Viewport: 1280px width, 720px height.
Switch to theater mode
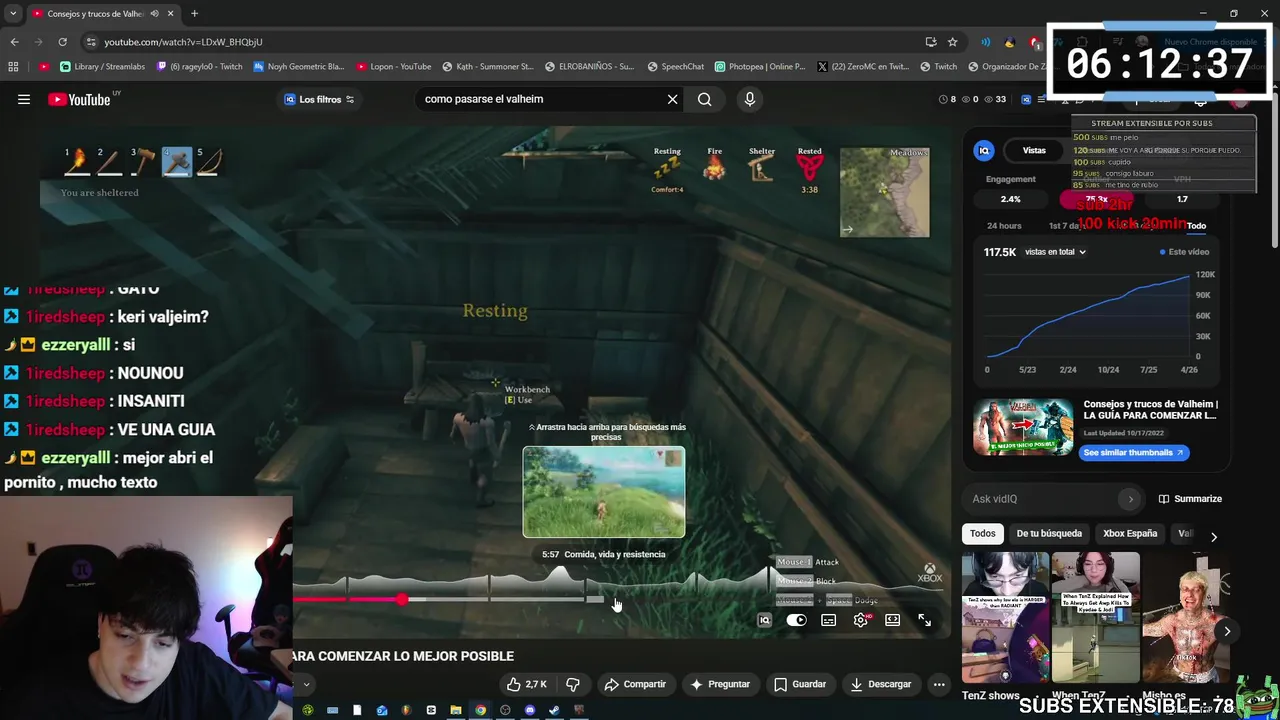coord(892,620)
